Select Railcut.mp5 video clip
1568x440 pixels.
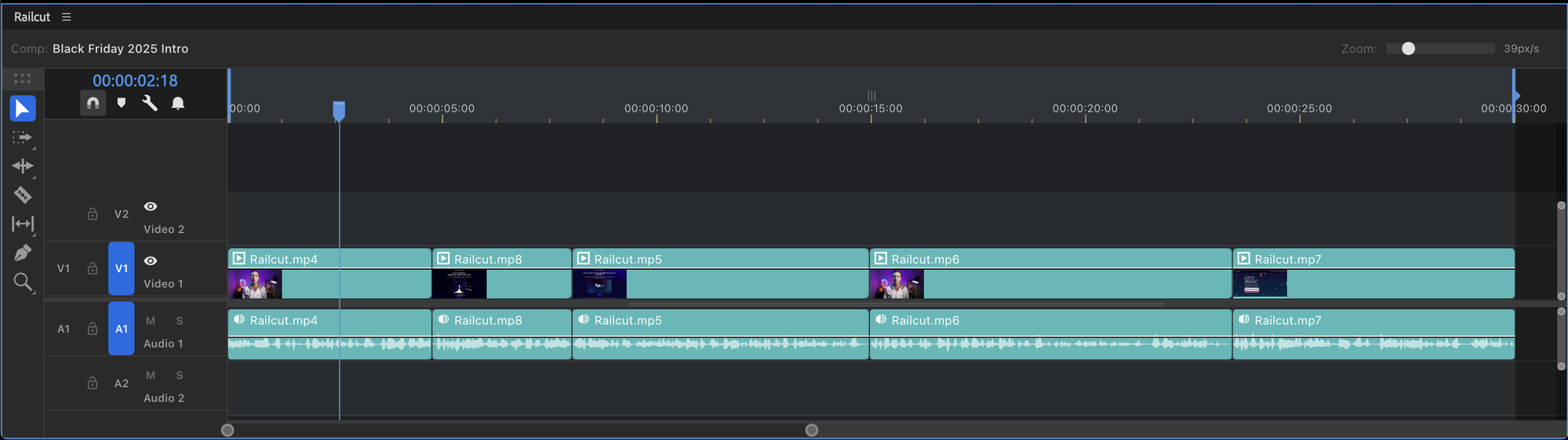[x=721, y=273]
